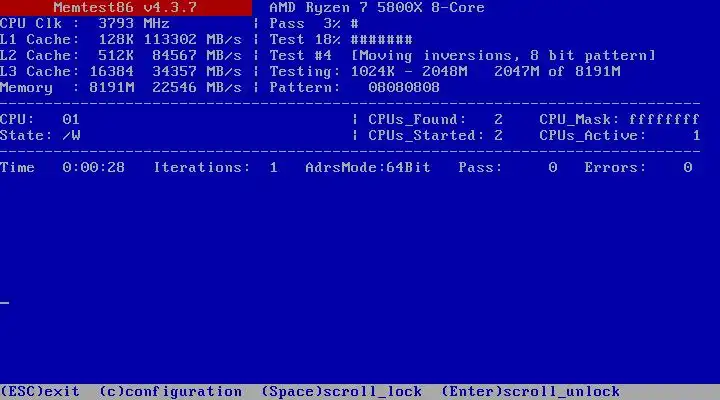Click the CPU: 01 entry
This screenshot has width=720, height=400.
click(40, 119)
